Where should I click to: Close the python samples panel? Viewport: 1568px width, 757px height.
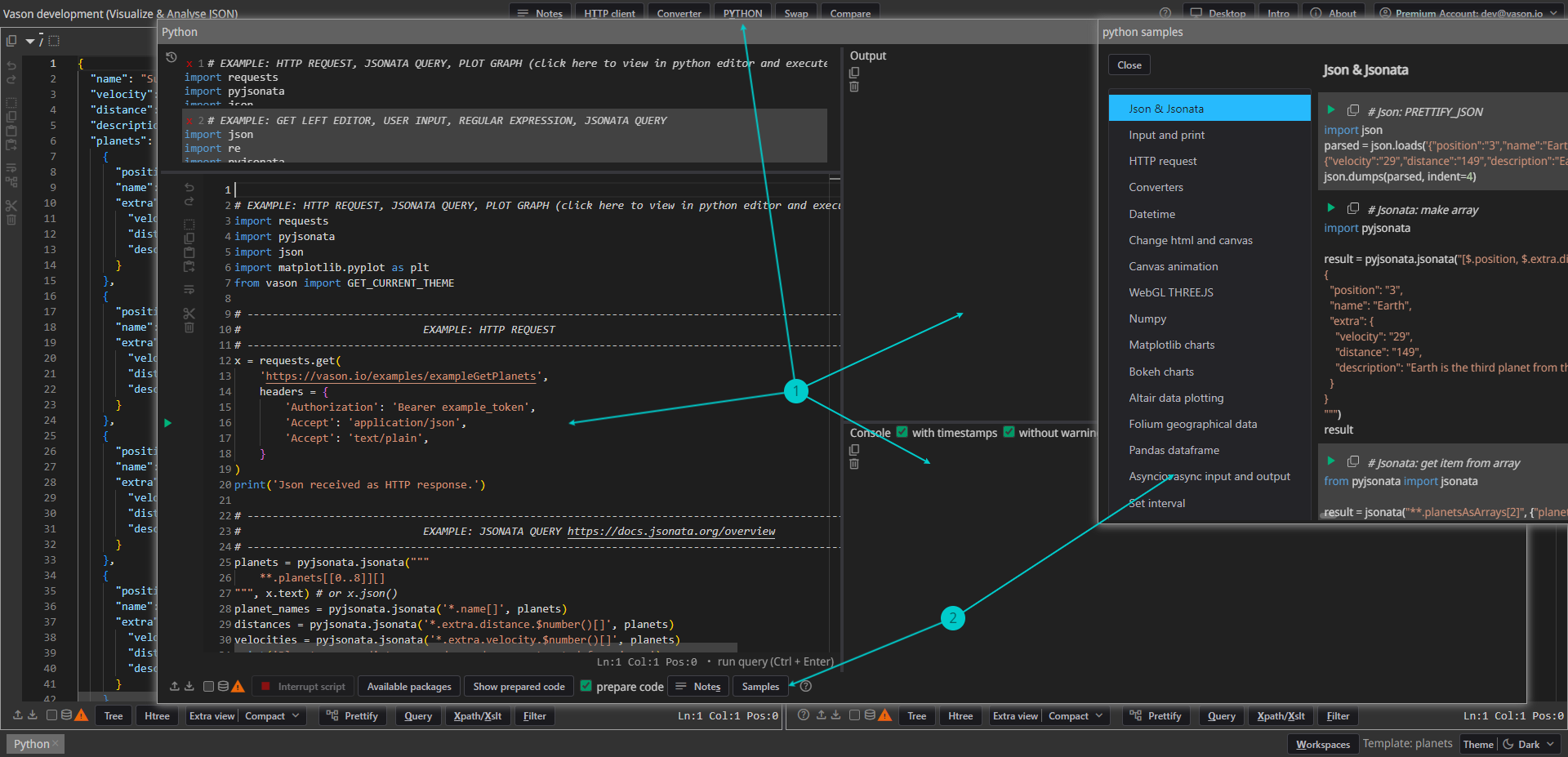pyautogui.click(x=1129, y=65)
